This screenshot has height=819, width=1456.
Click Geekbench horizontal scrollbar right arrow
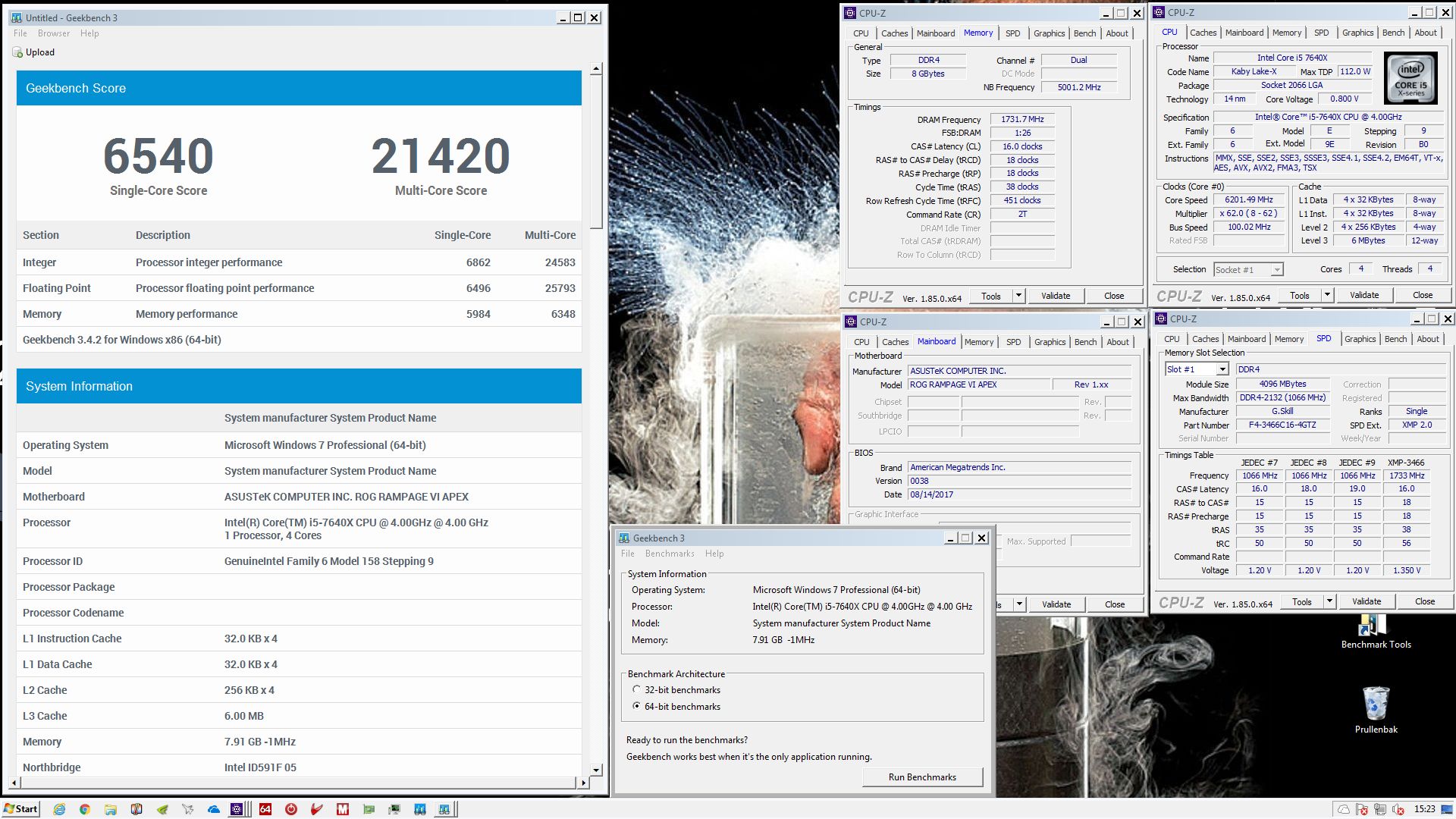583,783
